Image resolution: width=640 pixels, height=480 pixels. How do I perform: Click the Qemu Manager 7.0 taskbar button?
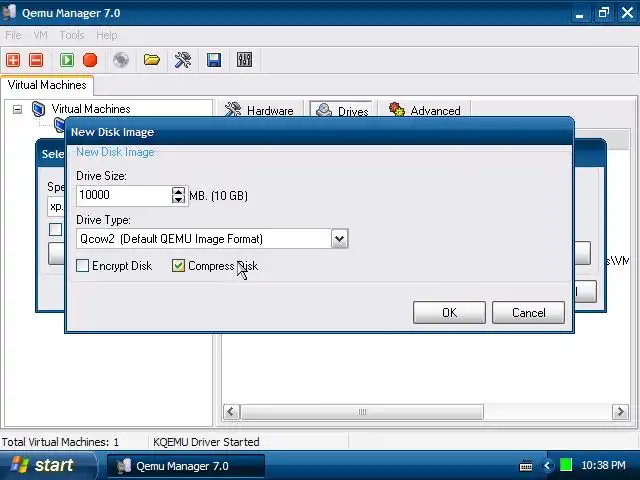[186, 466]
